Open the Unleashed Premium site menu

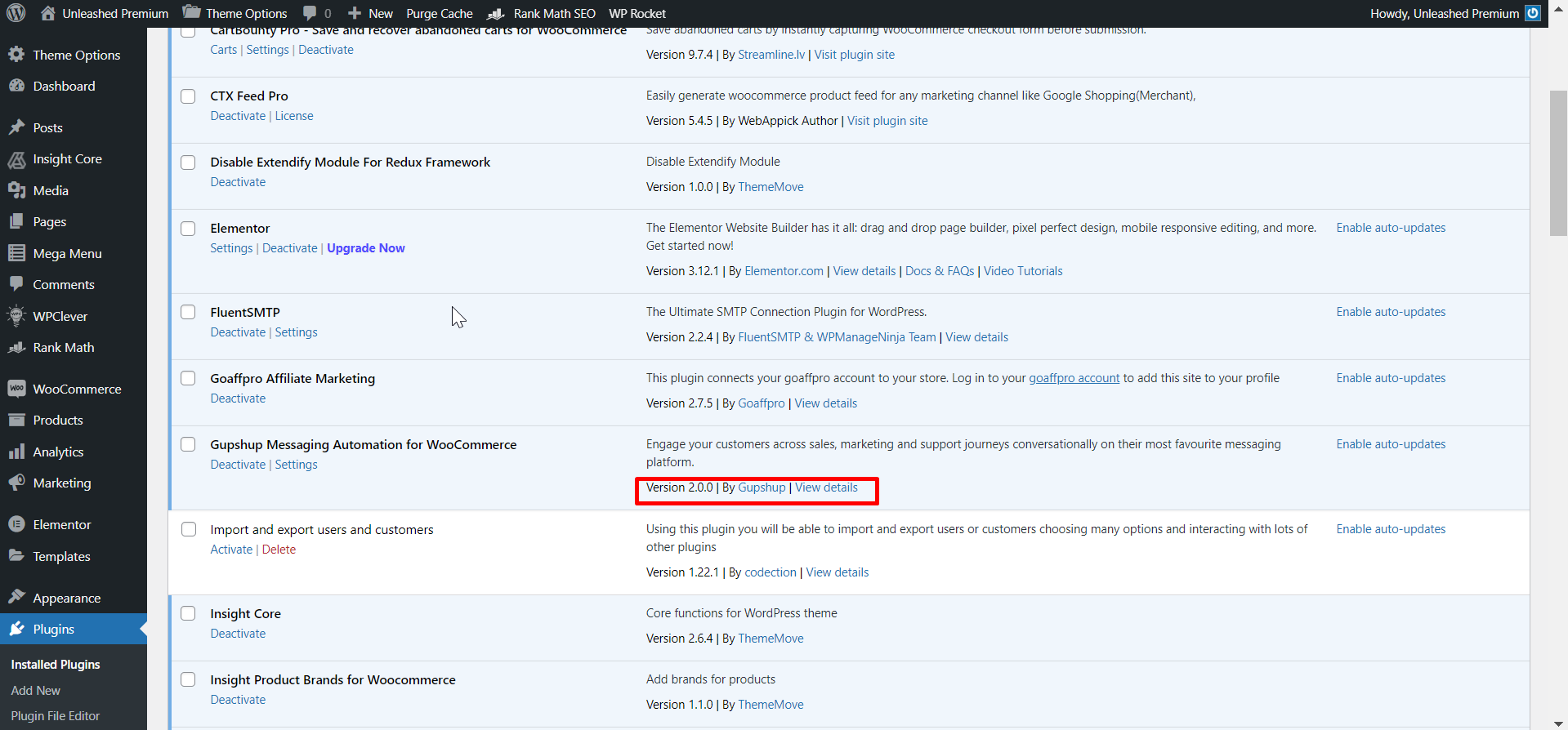click(105, 13)
